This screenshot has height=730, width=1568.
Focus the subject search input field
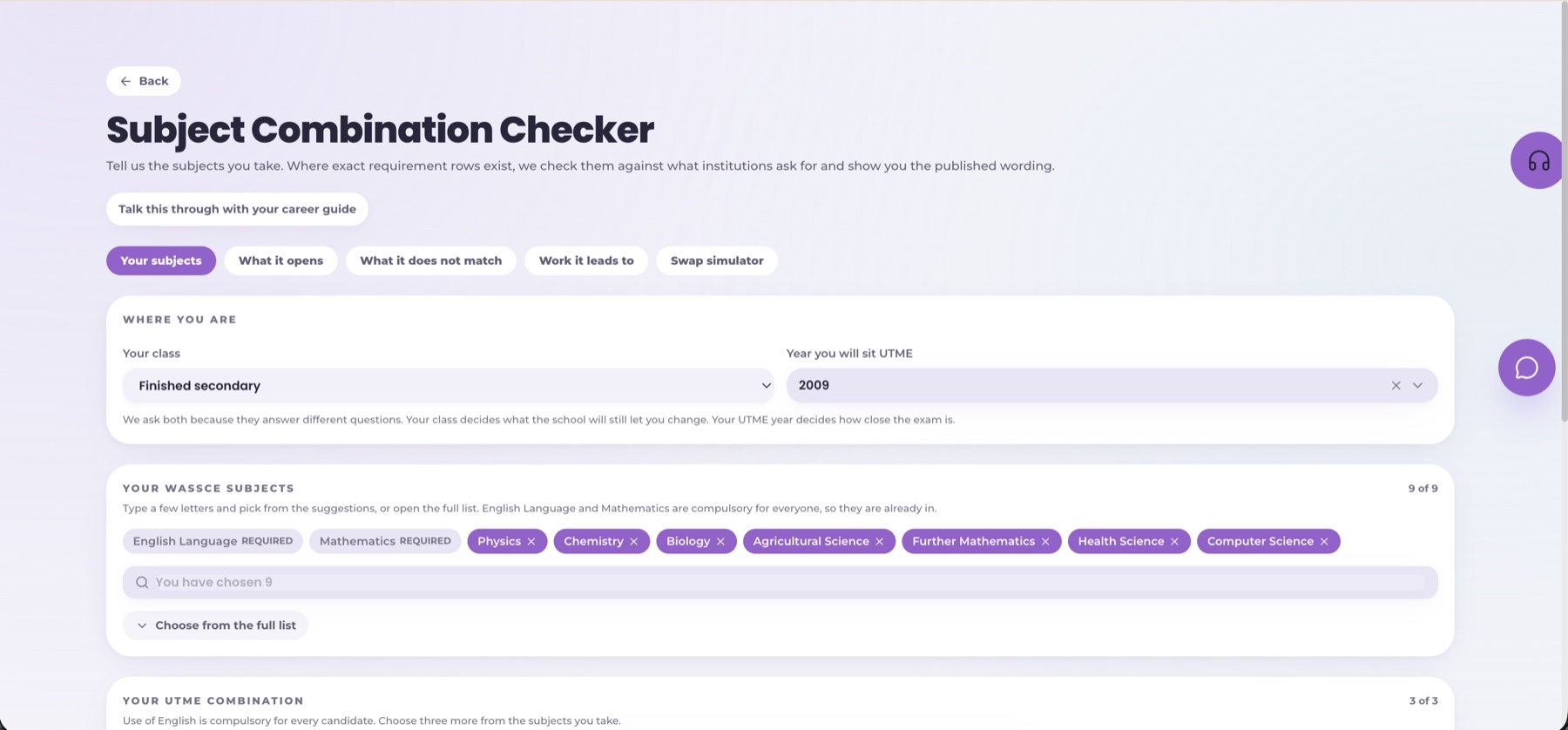coord(780,582)
